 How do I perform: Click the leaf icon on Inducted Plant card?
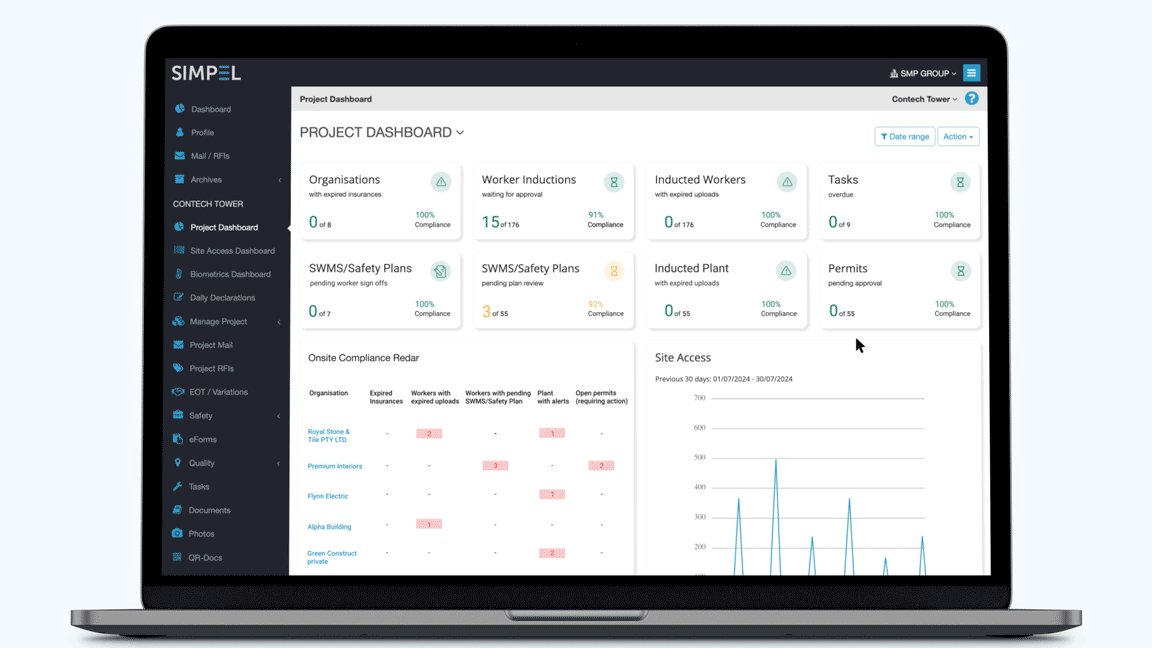(x=787, y=272)
